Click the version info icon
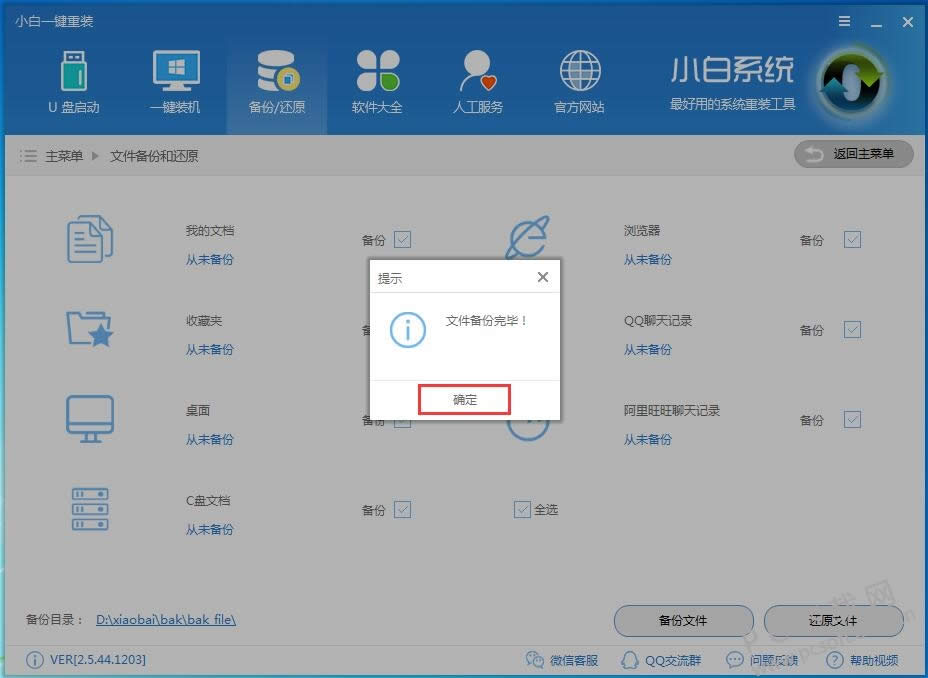Image resolution: width=928 pixels, height=678 pixels. coord(34,660)
